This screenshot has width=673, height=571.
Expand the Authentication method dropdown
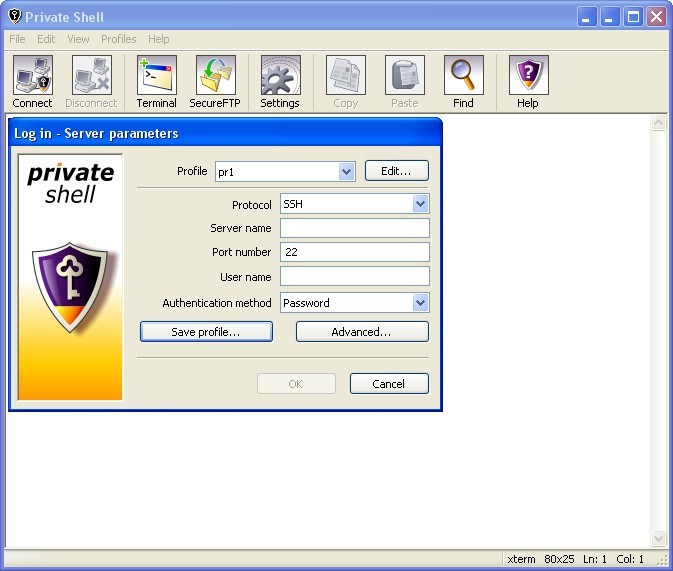click(420, 303)
